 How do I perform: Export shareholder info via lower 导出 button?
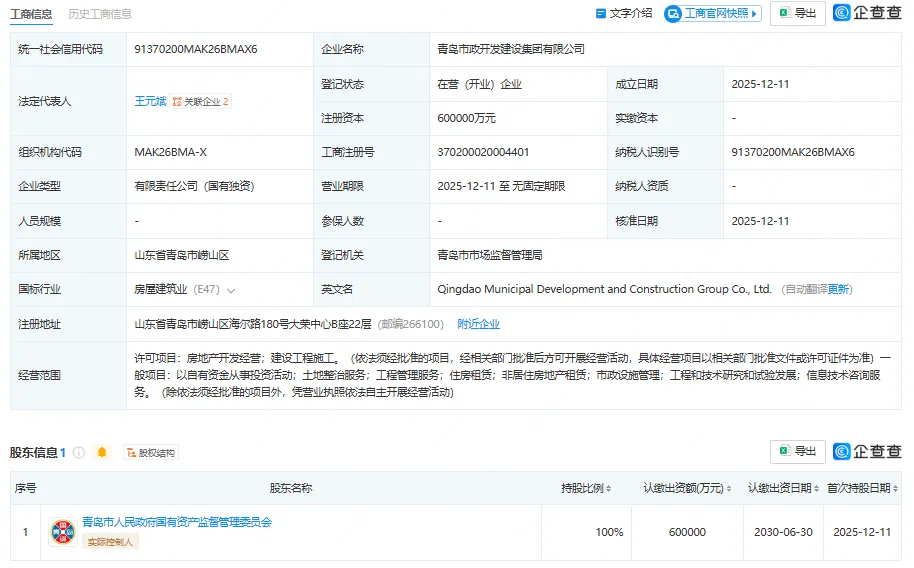point(797,452)
